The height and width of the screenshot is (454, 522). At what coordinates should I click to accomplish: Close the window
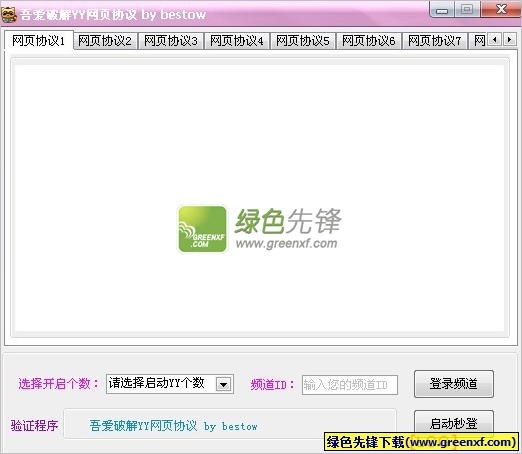coord(501,9)
